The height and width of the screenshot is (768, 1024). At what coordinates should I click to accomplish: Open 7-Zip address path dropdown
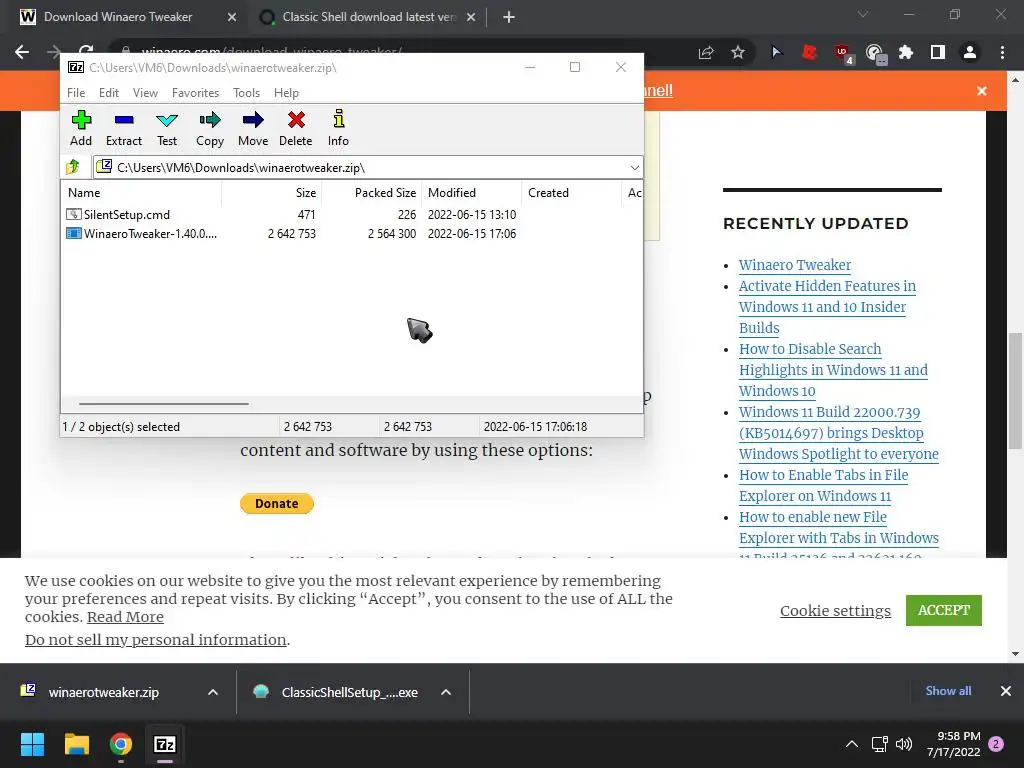[x=634, y=168]
